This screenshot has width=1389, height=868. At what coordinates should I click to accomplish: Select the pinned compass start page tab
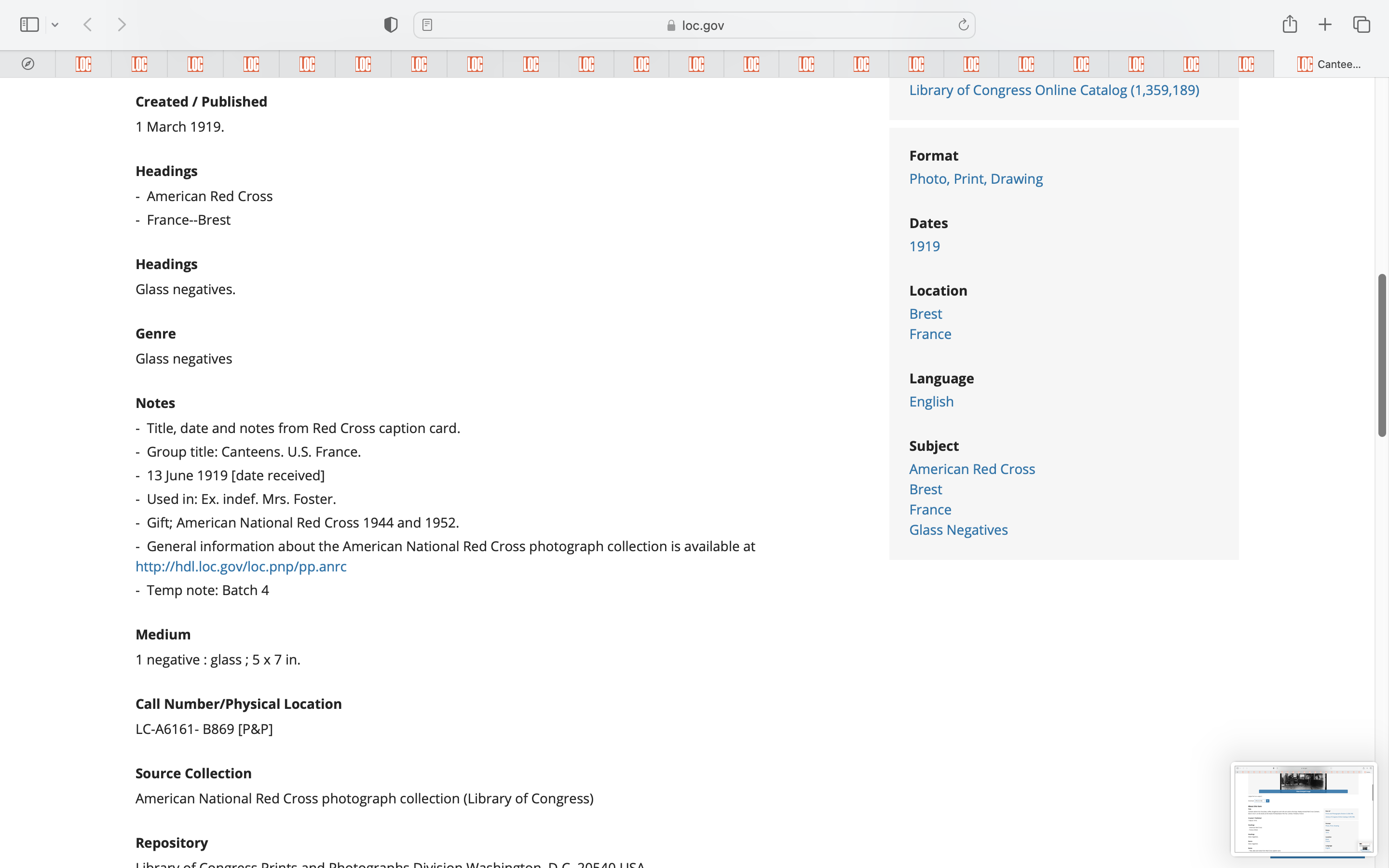pyautogui.click(x=27, y=64)
